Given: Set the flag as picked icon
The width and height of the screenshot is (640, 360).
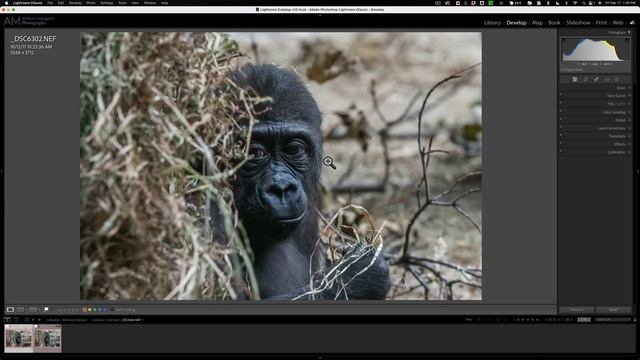Looking at the screenshot, I should 46,310.
